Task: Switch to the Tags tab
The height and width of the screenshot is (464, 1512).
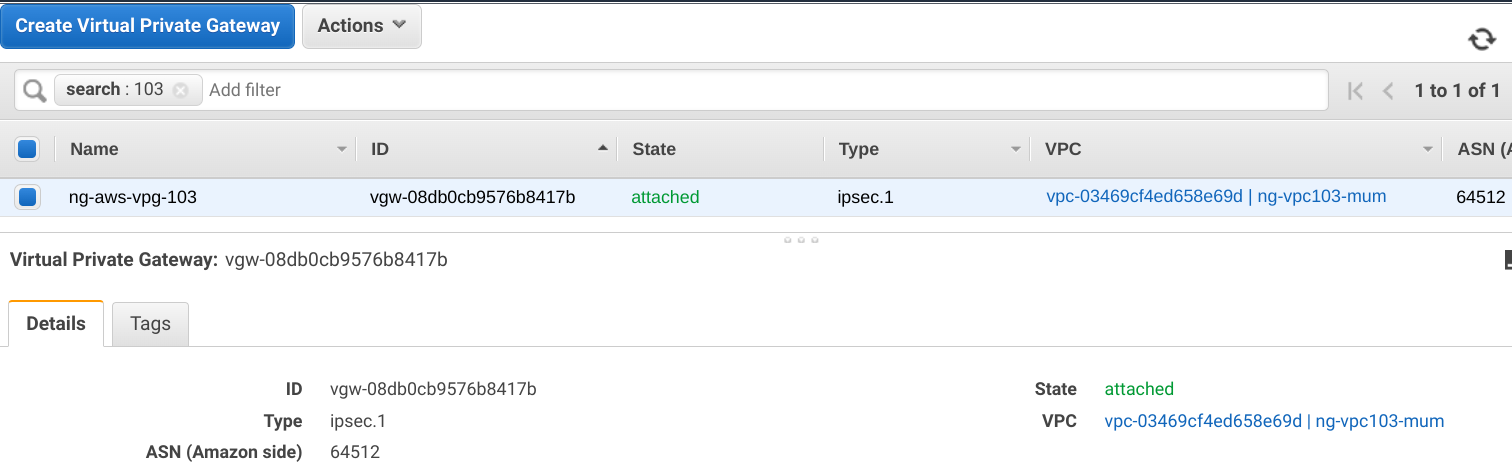Action: click(150, 324)
